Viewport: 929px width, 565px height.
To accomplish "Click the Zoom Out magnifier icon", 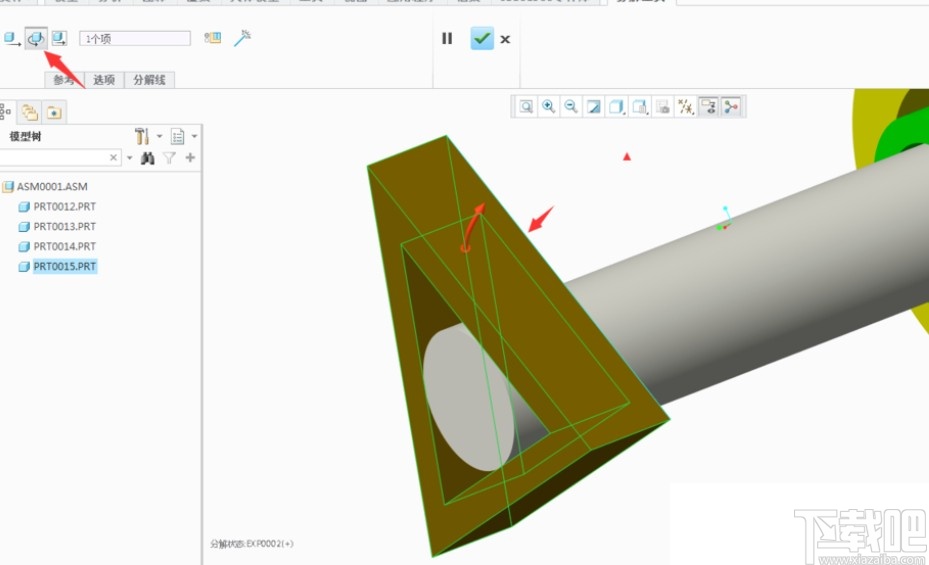I will (570, 106).
